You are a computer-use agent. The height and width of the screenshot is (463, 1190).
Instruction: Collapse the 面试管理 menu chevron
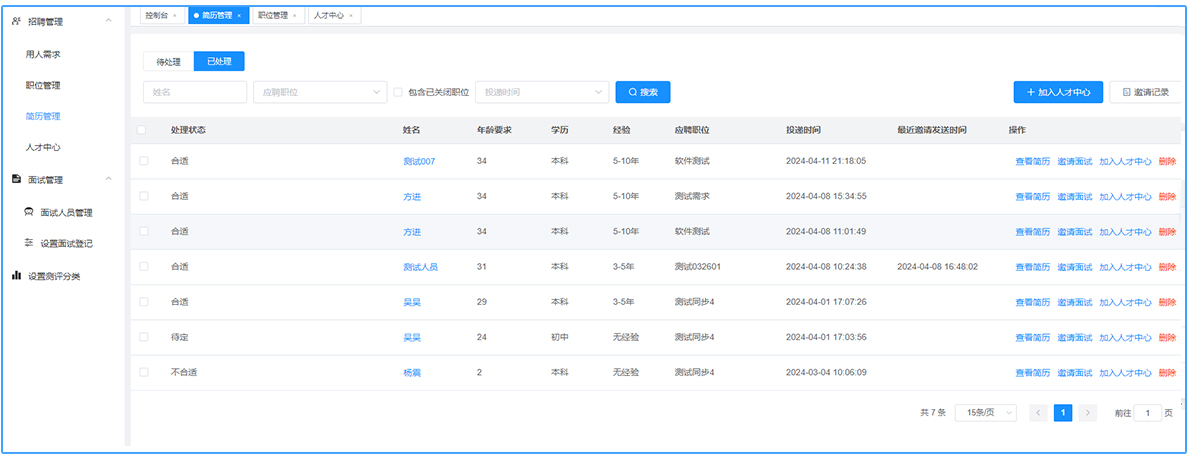109,179
